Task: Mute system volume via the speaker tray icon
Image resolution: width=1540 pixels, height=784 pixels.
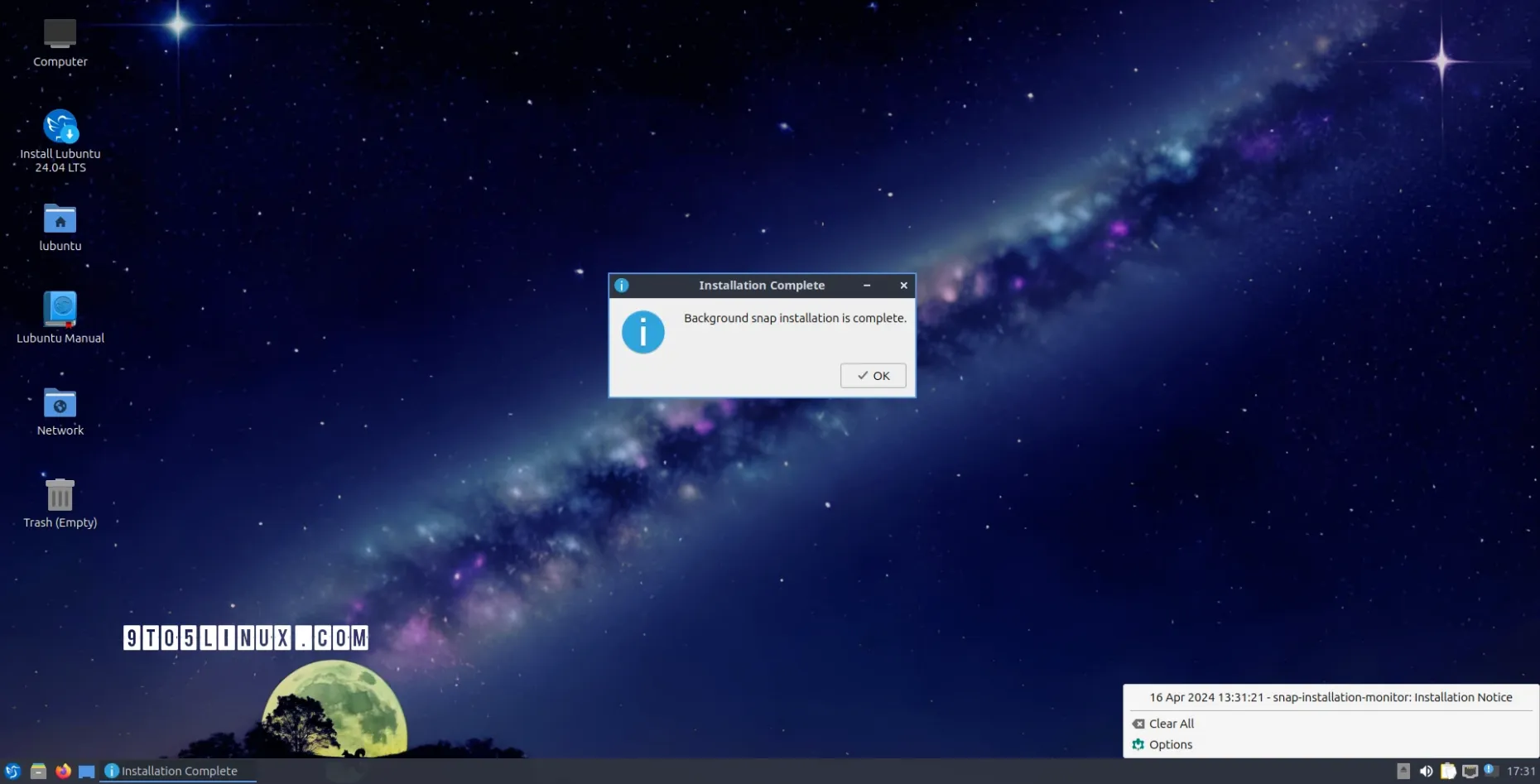Action: pos(1427,771)
